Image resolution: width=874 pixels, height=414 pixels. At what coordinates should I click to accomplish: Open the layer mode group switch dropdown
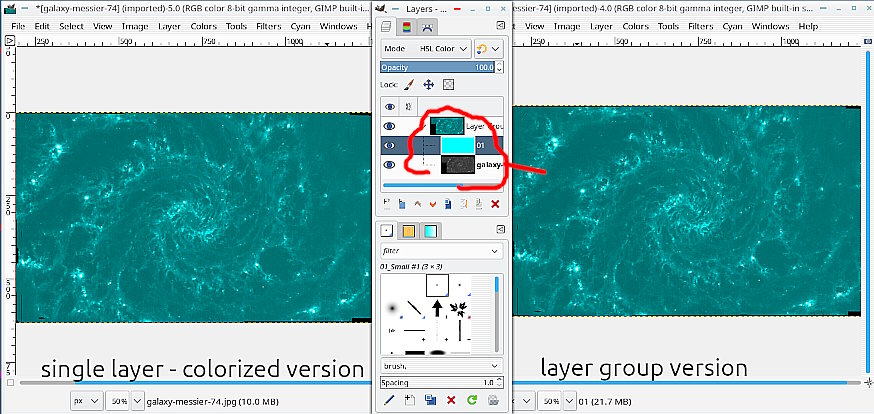tap(489, 49)
